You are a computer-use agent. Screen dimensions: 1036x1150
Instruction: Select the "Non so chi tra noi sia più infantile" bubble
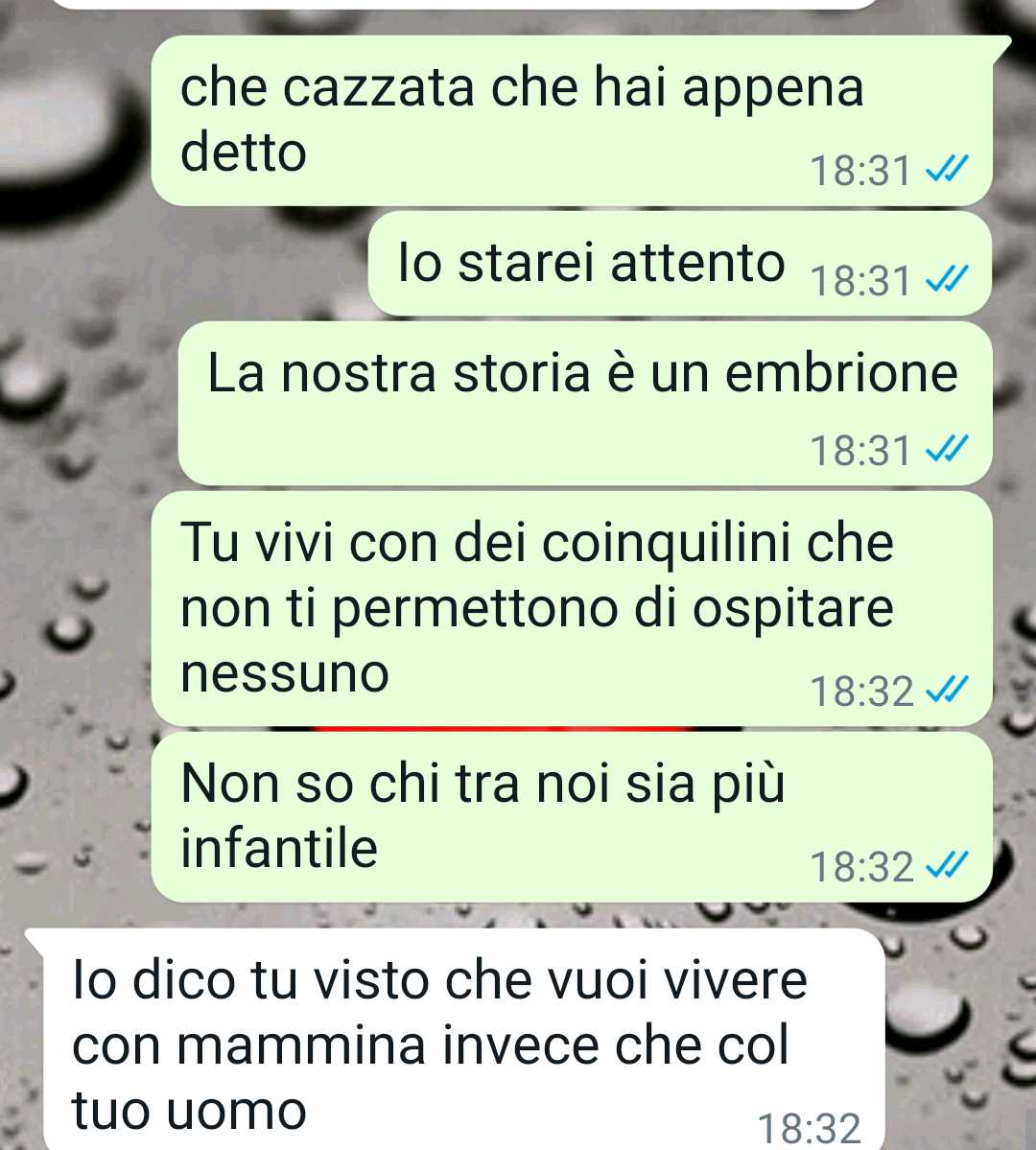point(573,817)
